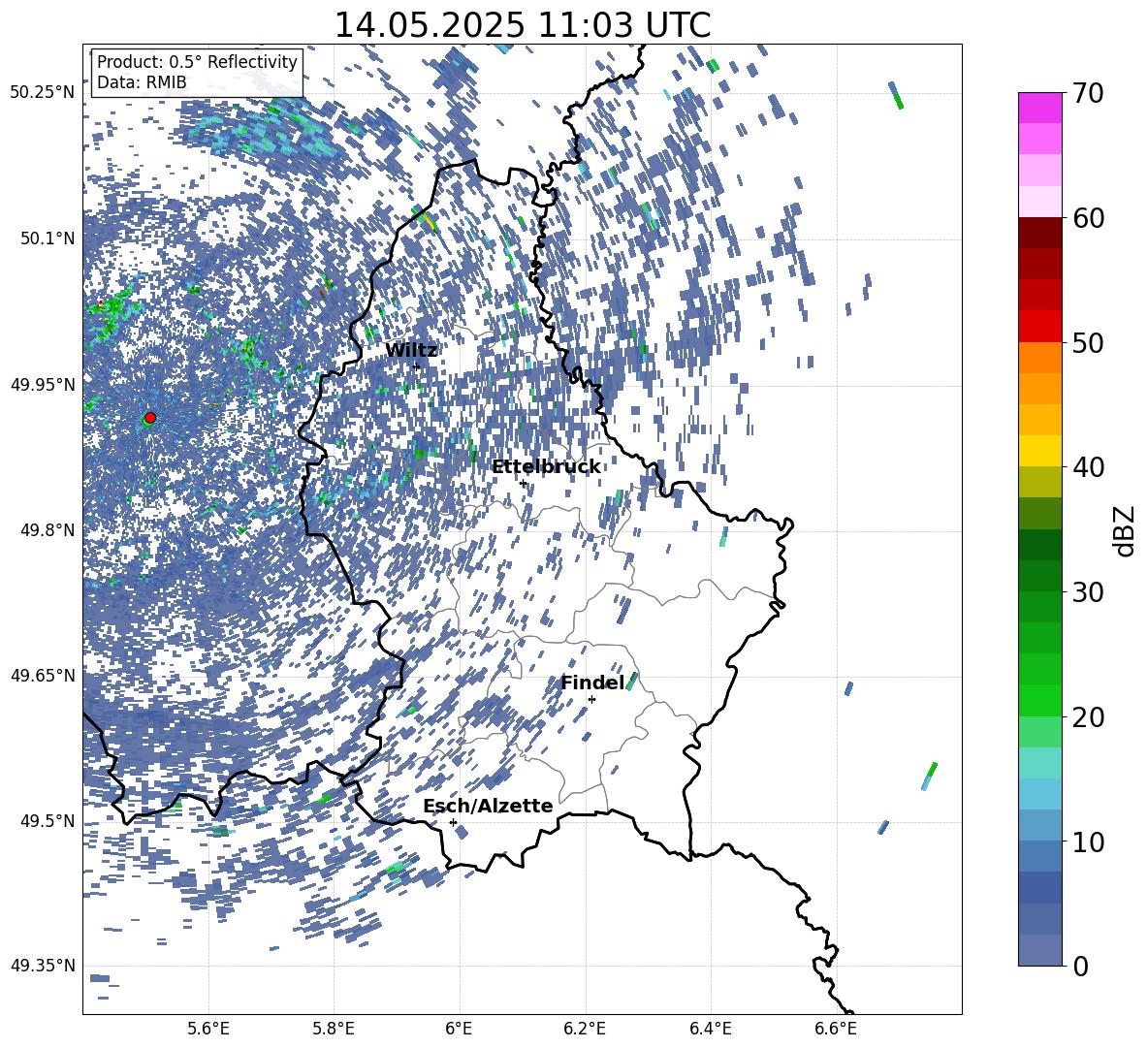Click the Wiltz location cross marker
Image resolution: width=1148 pixels, height=1048 pixels.
(x=416, y=366)
